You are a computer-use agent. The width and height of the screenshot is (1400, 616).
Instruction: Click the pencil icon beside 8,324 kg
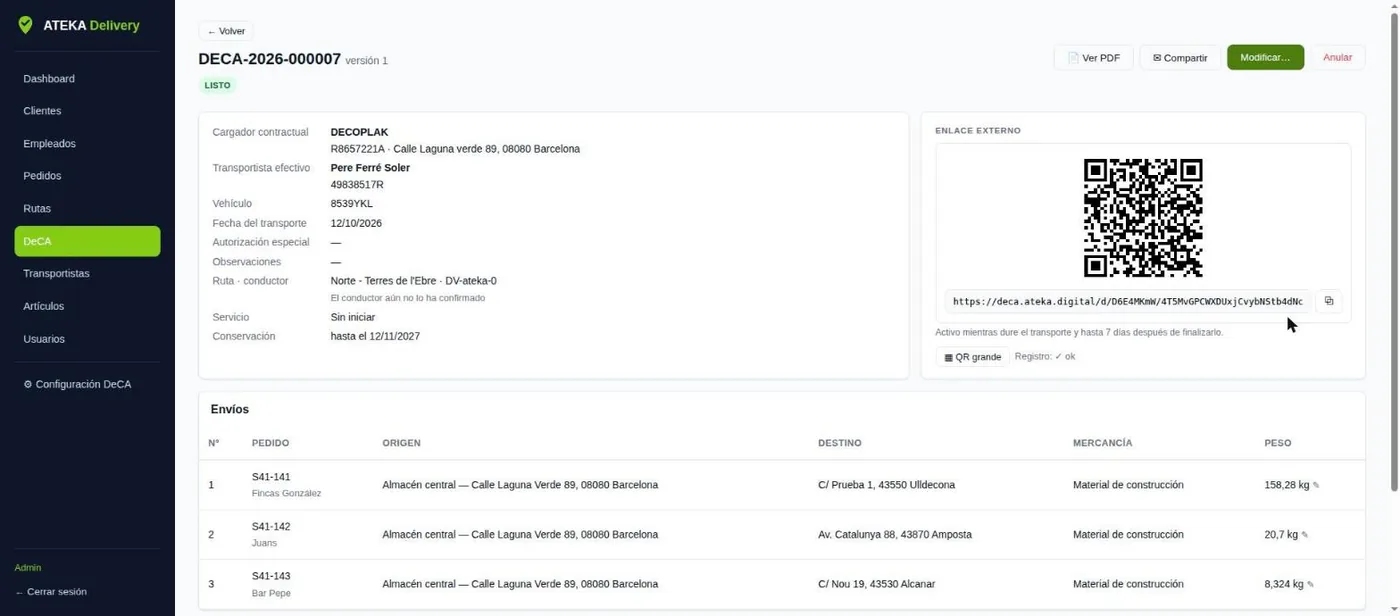tap(1311, 585)
